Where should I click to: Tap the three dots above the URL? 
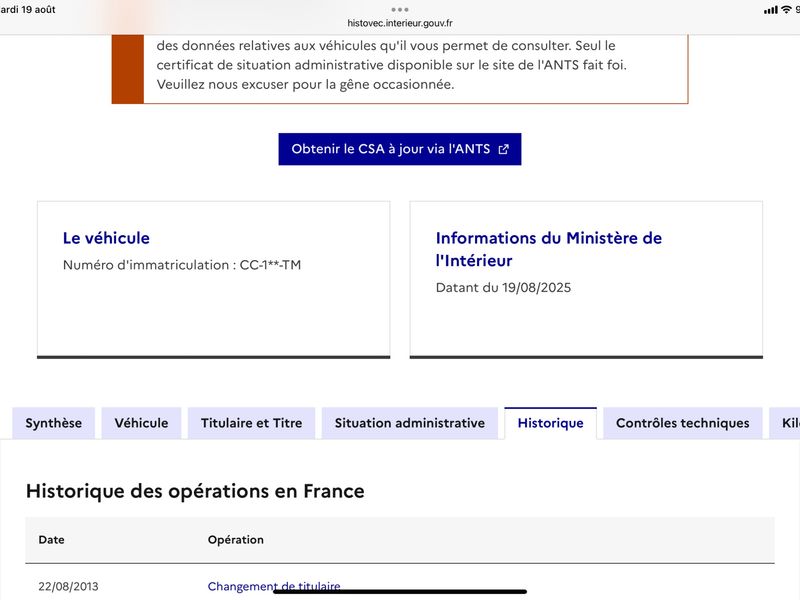tap(399, 9)
